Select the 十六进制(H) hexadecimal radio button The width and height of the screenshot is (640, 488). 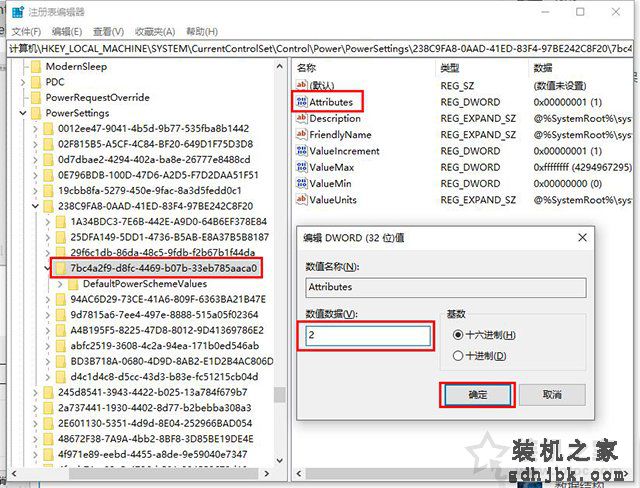coord(458,335)
